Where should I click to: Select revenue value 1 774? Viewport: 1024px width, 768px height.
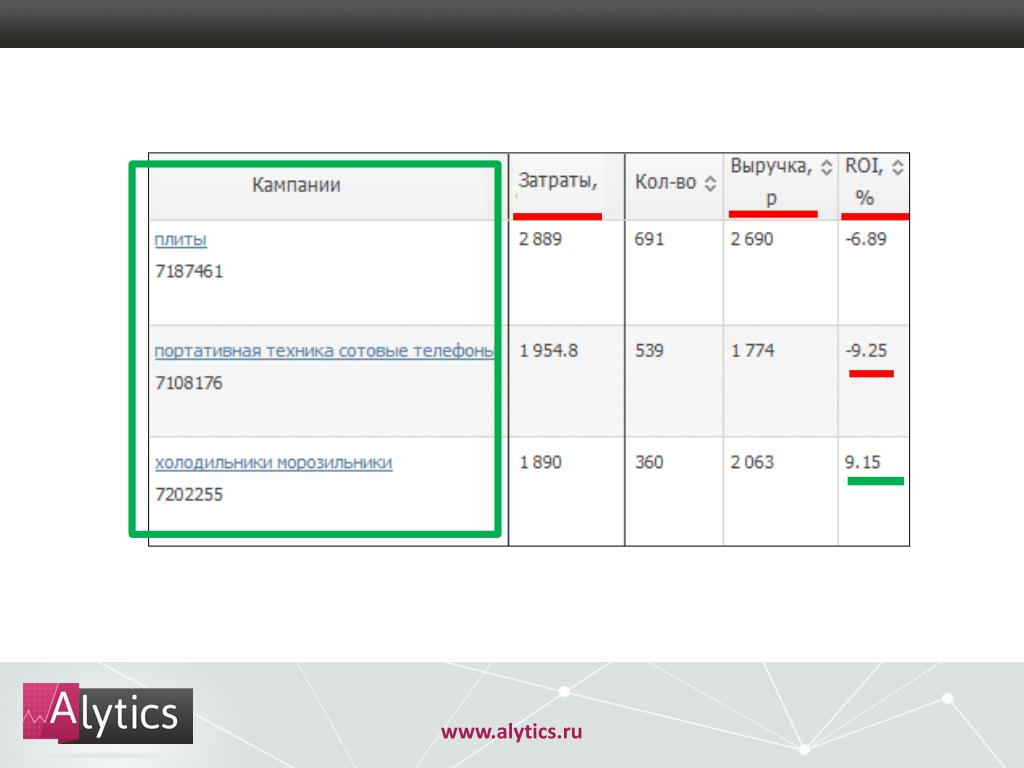click(752, 351)
